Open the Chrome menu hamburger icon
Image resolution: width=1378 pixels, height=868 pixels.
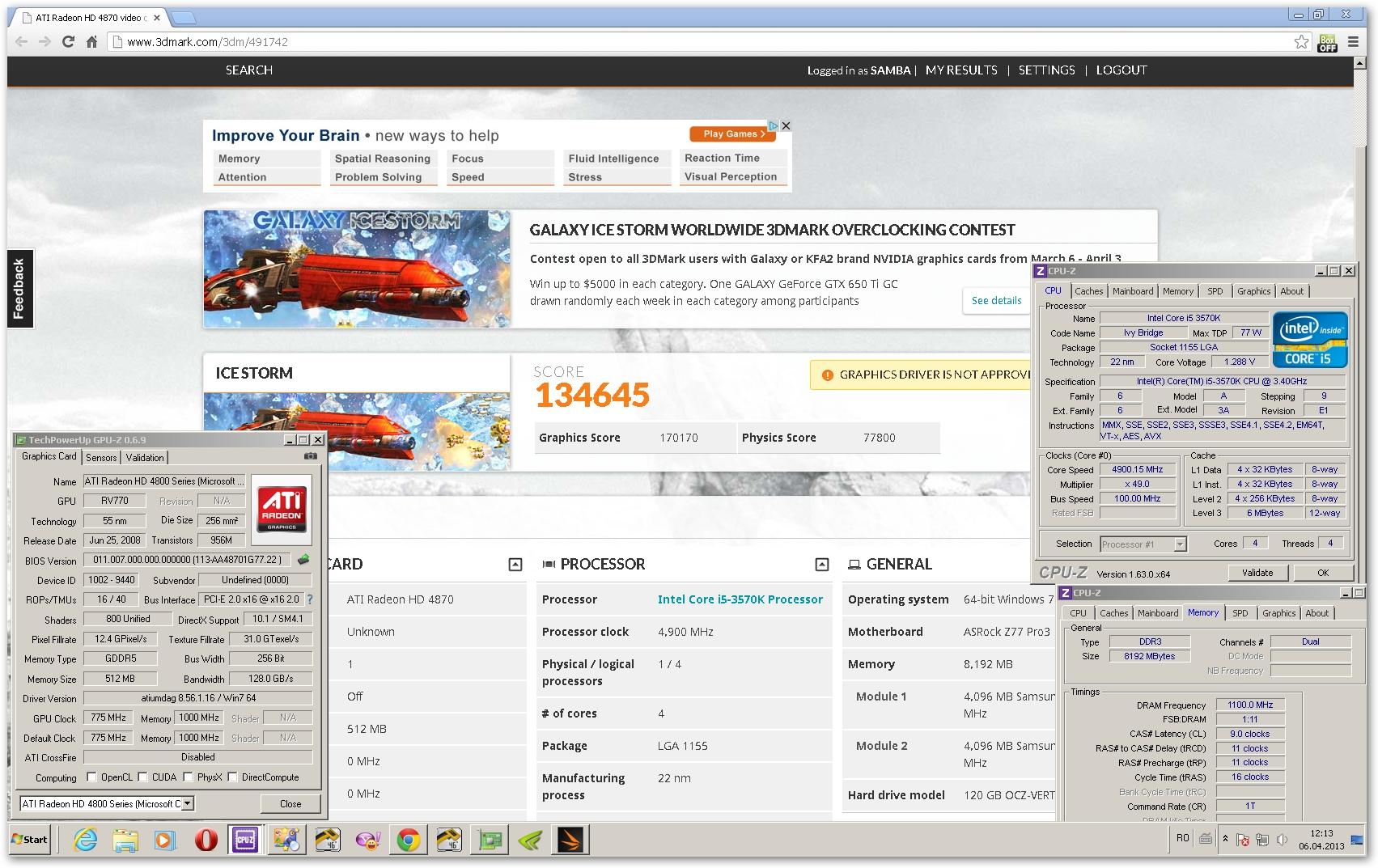(1353, 41)
